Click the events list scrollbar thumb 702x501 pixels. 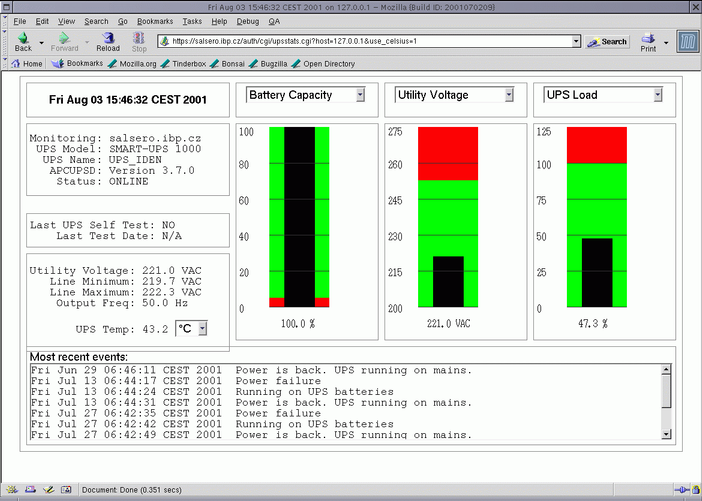[x=666, y=391]
